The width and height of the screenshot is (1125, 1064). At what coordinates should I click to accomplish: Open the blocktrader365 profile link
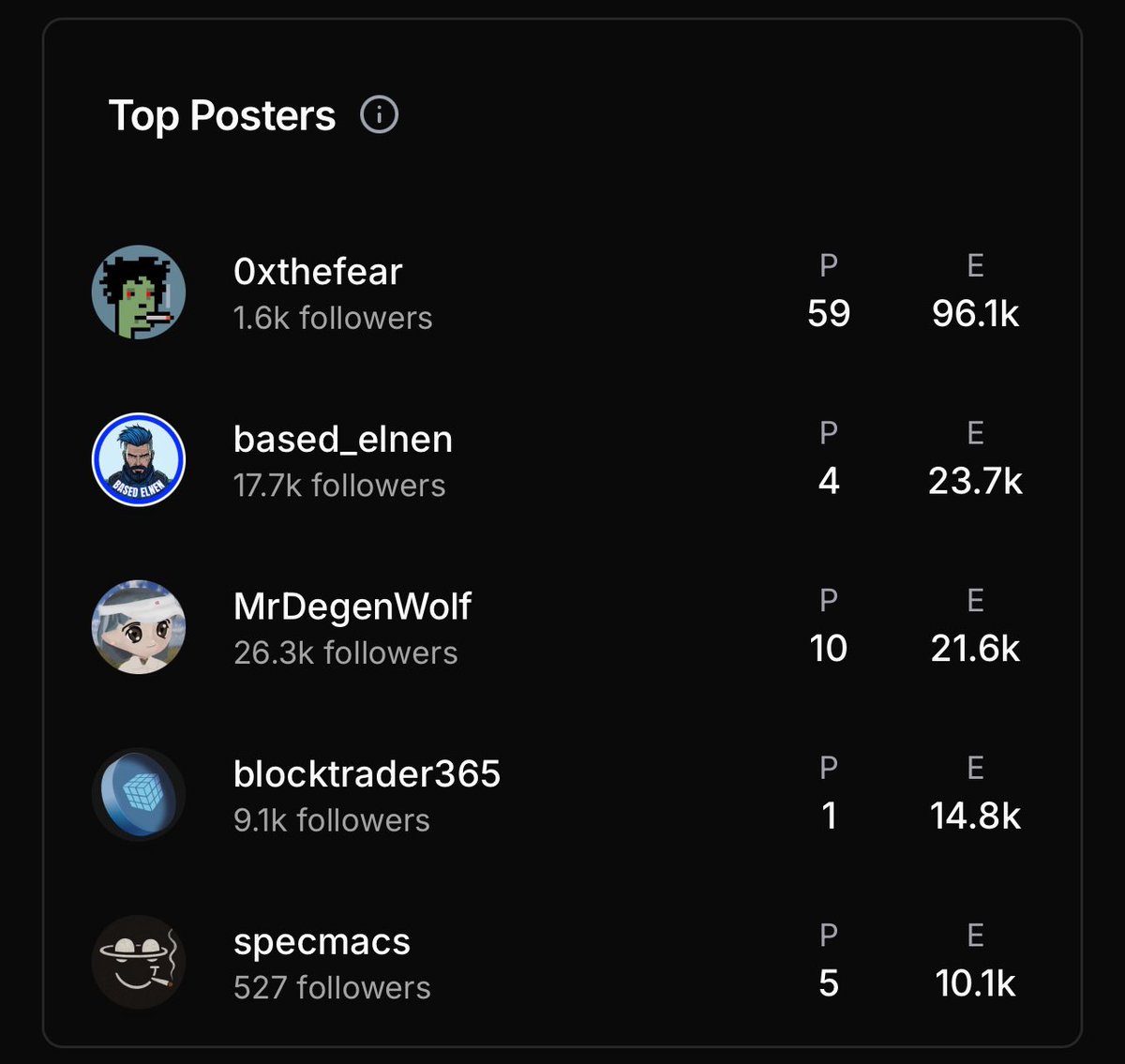tap(367, 774)
